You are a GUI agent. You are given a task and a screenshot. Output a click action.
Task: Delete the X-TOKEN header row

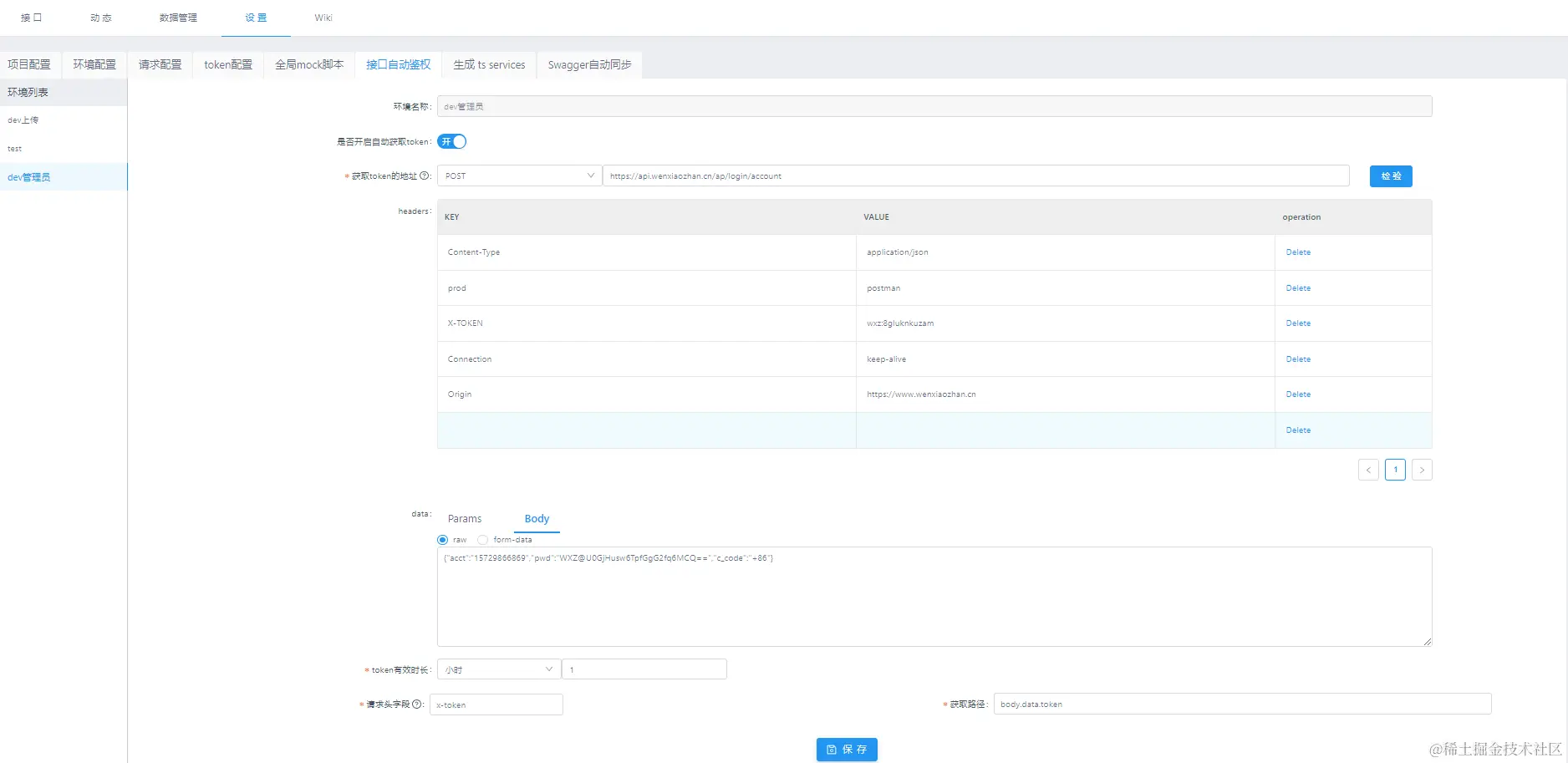coord(1298,323)
